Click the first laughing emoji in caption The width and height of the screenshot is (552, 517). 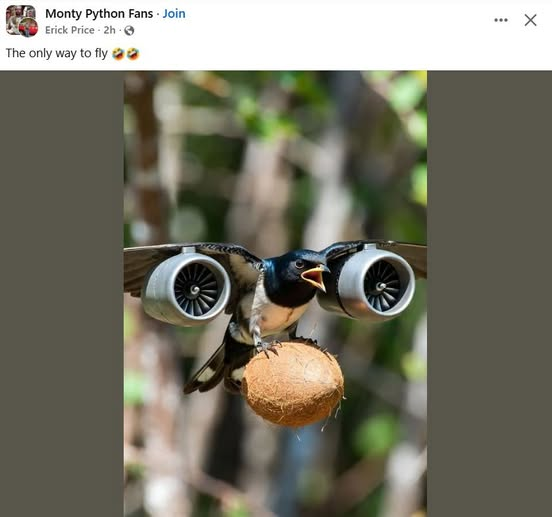point(118,54)
